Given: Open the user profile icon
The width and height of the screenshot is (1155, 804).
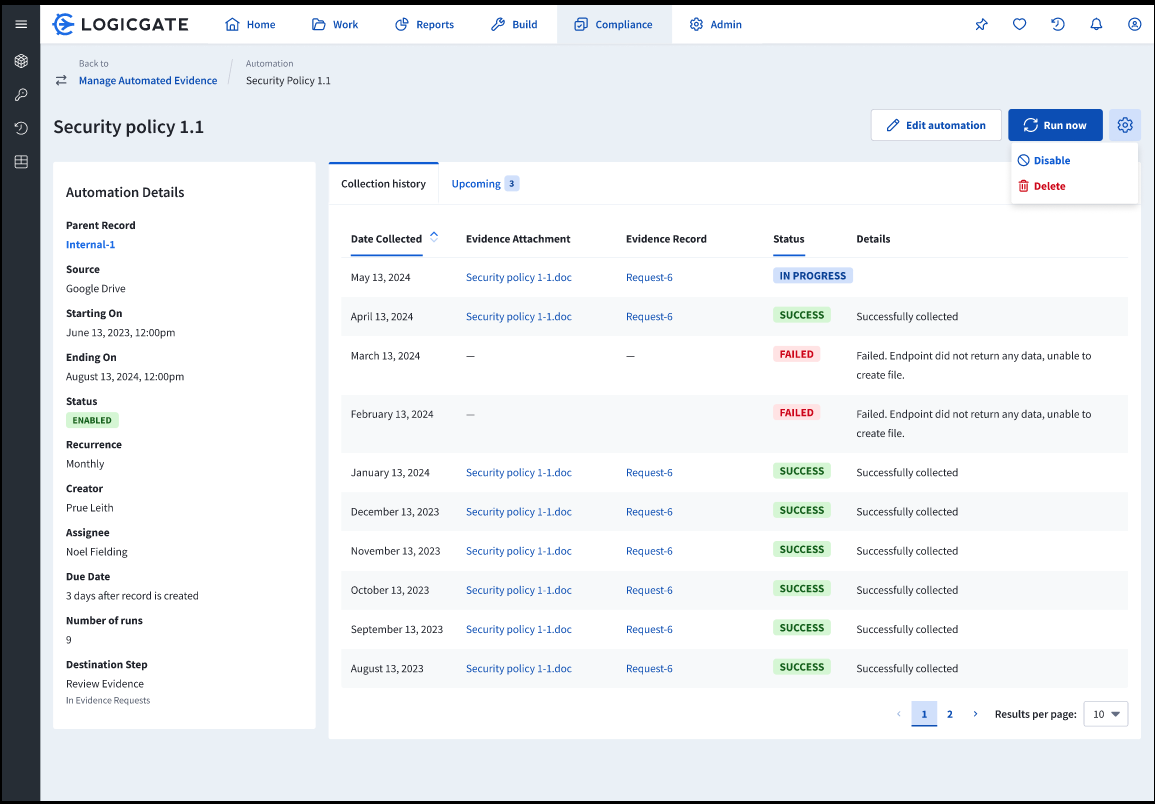Looking at the screenshot, I should (1134, 24).
